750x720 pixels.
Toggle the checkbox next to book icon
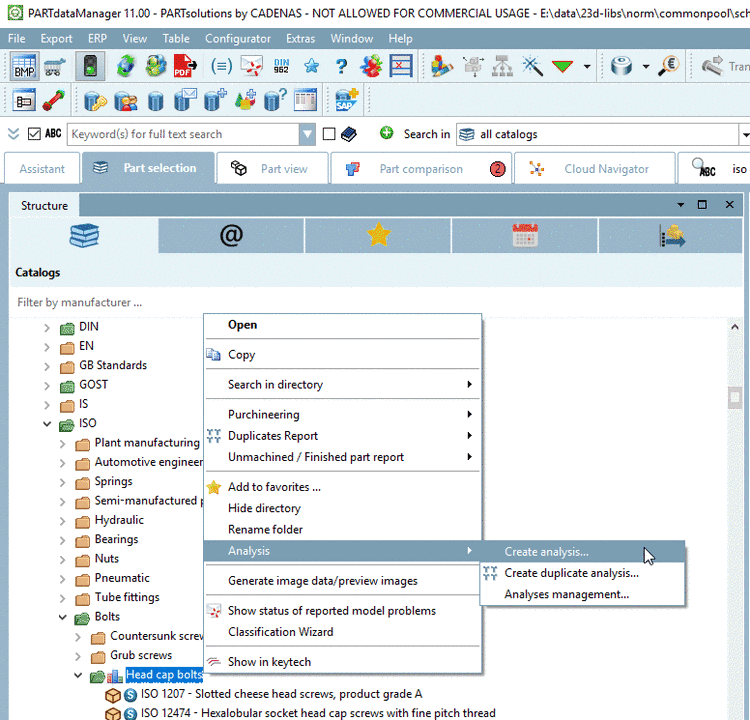click(329, 134)
